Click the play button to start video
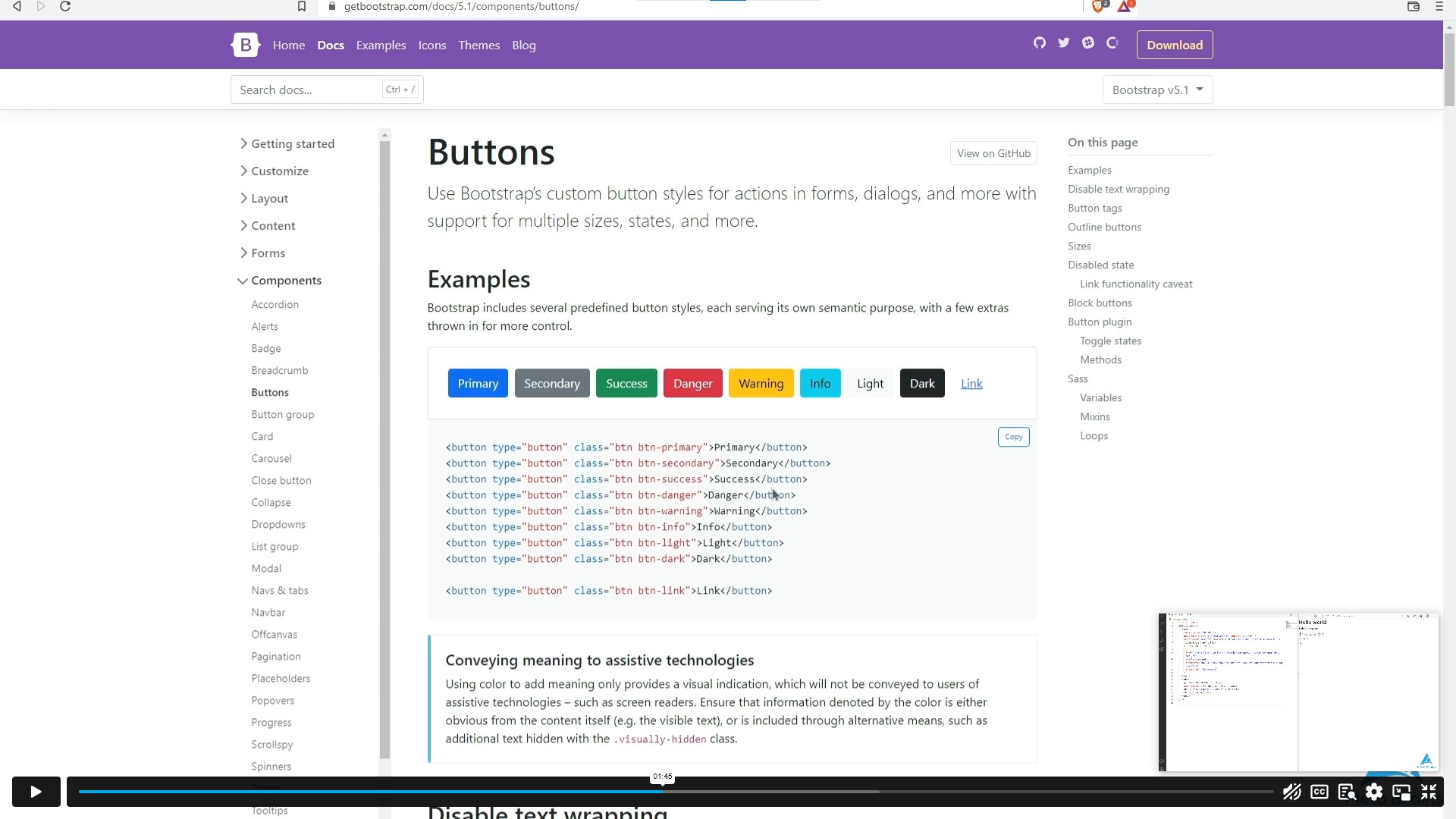Image resolution: width=1456 pixels, height=819 pixels. click(33, 792)
